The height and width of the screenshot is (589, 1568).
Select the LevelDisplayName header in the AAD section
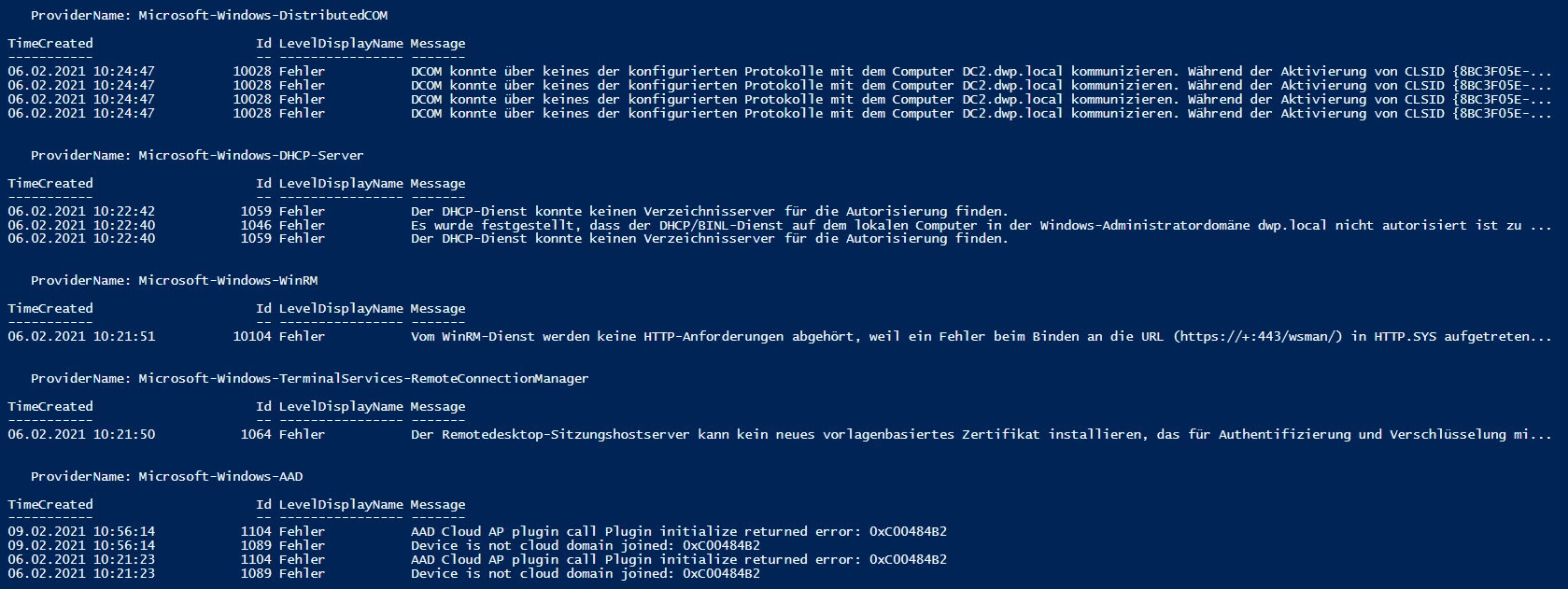click(341, 505)
